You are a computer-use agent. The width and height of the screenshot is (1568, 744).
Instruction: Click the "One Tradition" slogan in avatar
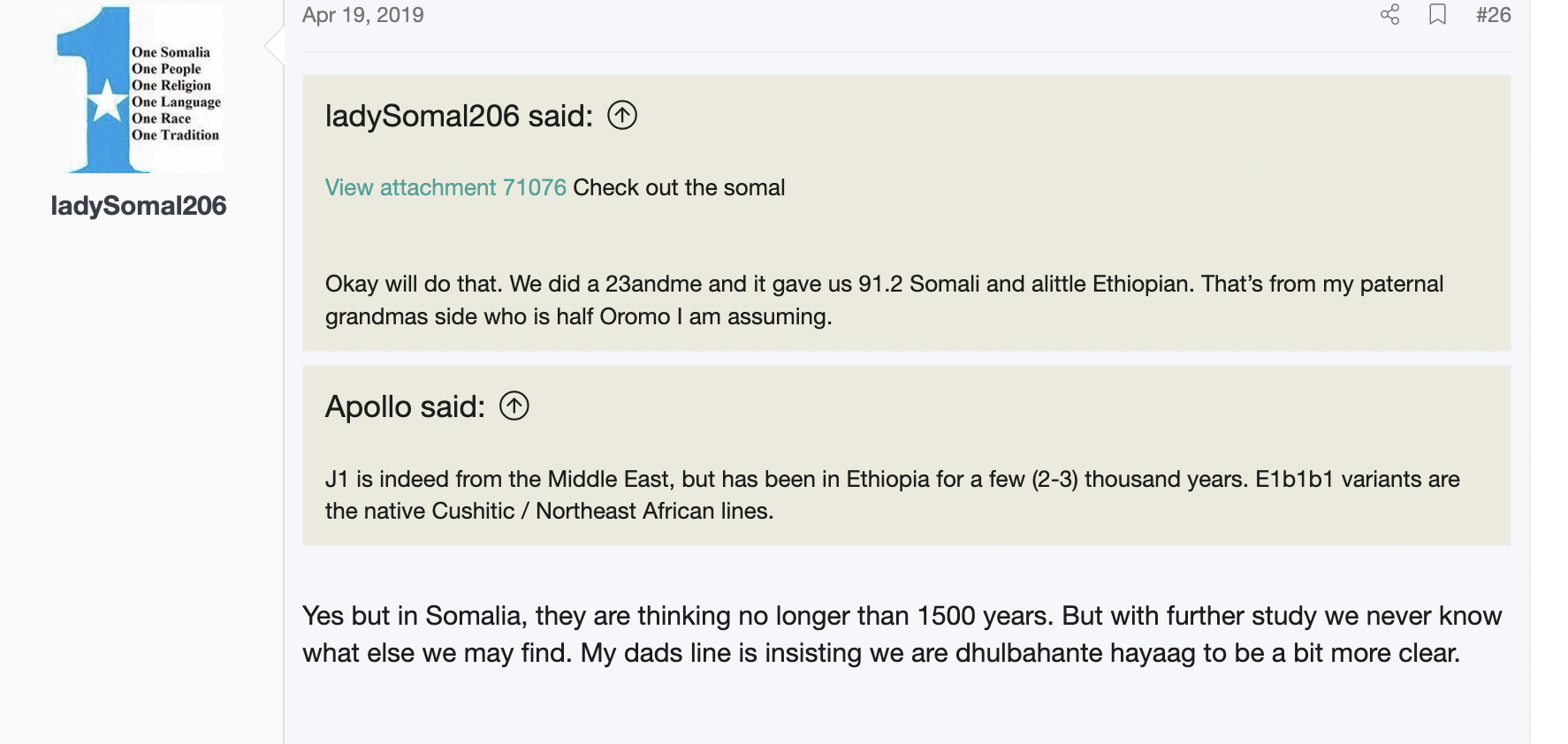click(x=175, y=135)
